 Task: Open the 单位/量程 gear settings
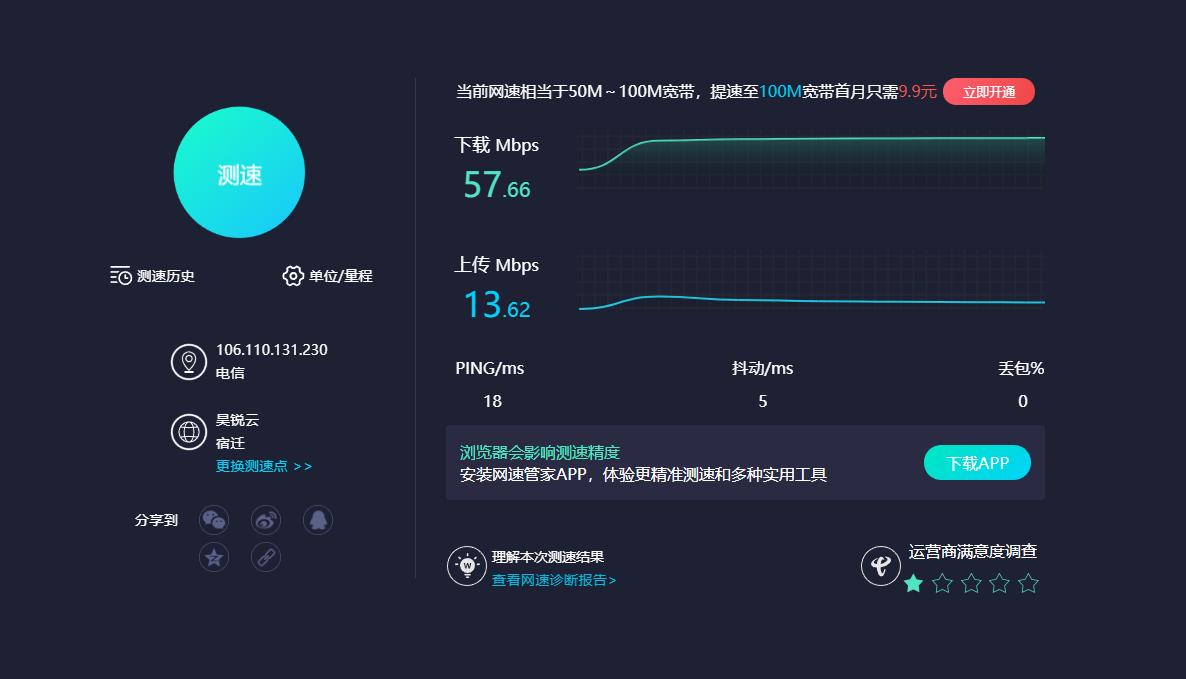327,276
